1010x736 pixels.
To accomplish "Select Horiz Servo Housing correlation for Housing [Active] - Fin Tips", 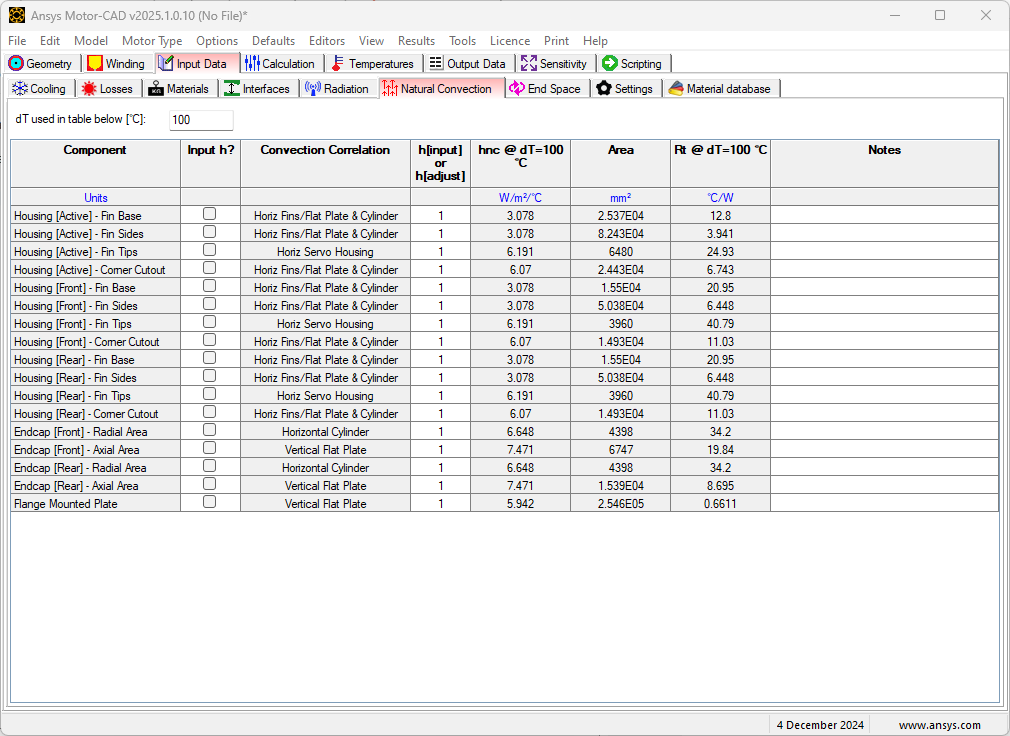I will pyautogui.click(x=325, y=252).
